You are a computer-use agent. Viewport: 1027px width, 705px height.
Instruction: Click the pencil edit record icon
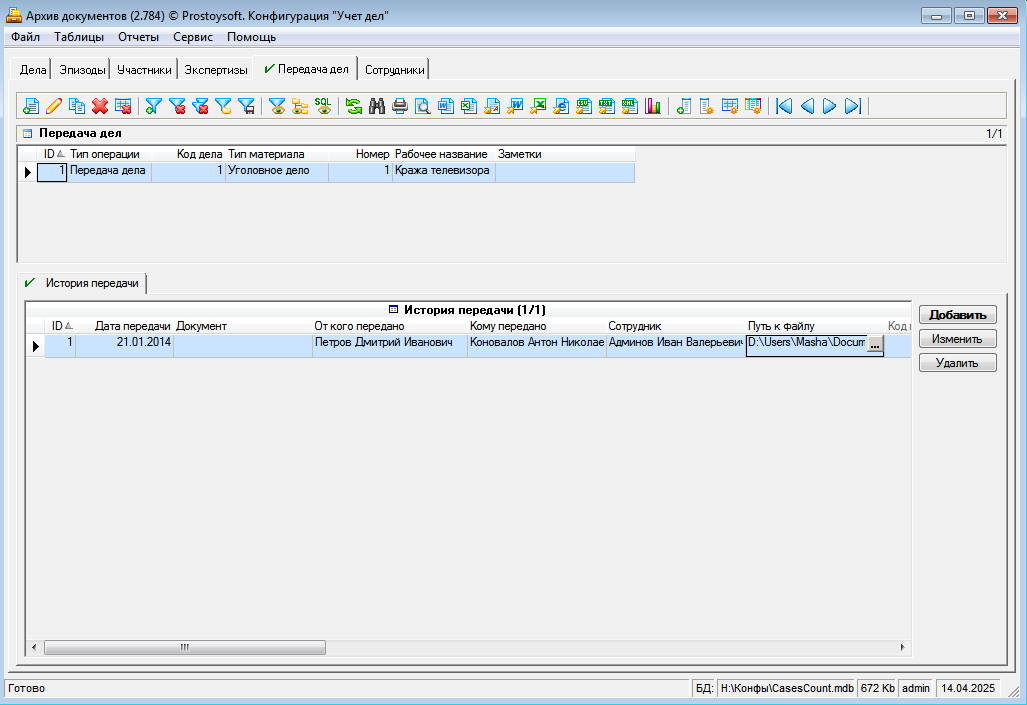(x=54, y=106)
